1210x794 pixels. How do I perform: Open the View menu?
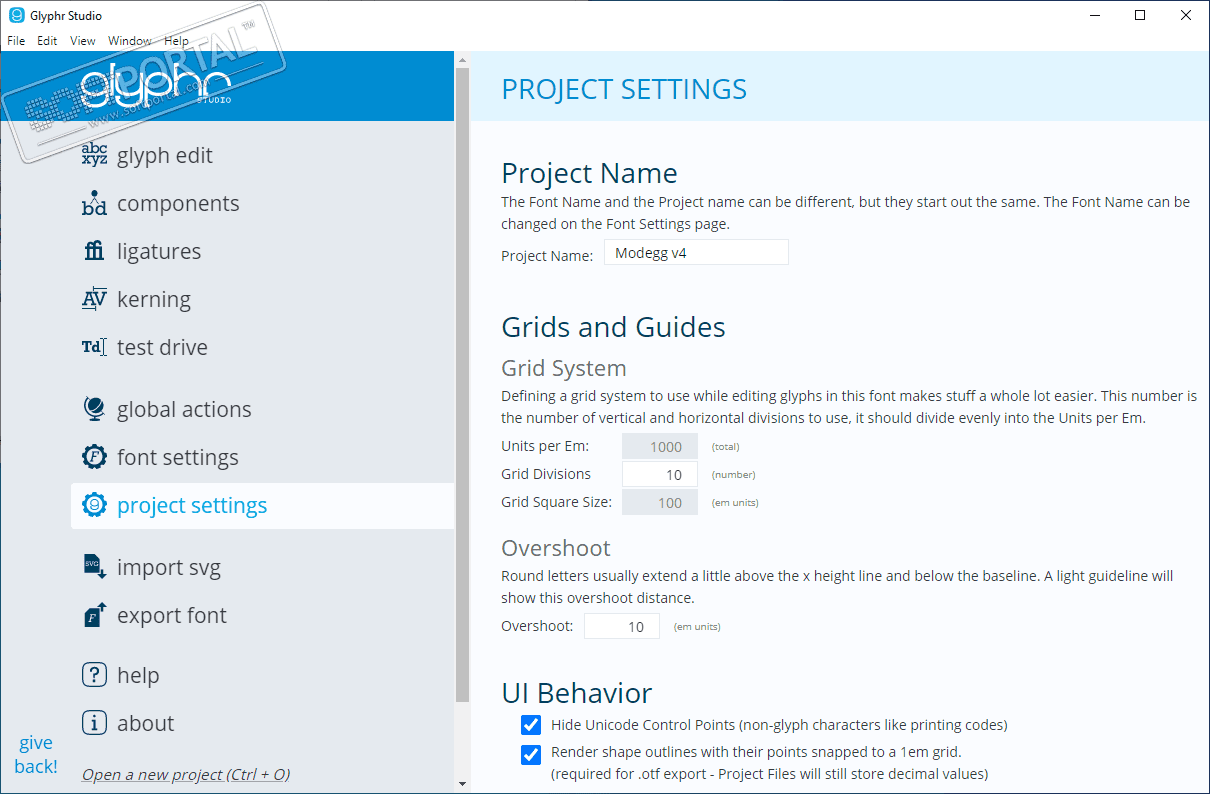point(83,41)
